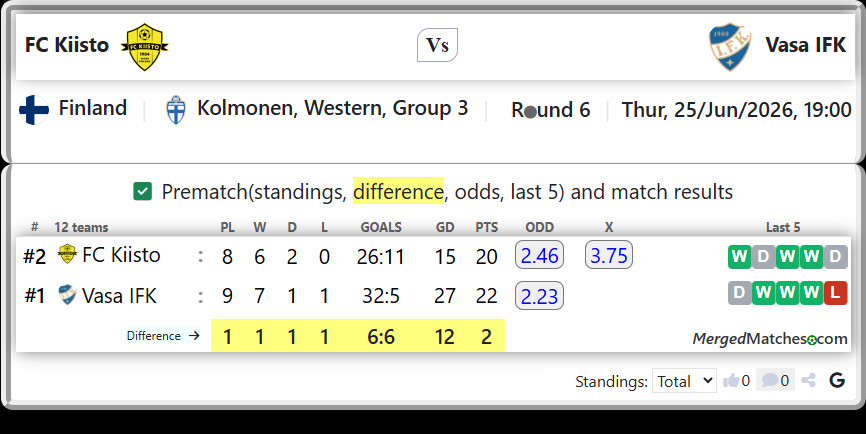The height and width of the screenshot is (434, 866).
Task: Click the Vs button between teams
Action: [437, 45]
